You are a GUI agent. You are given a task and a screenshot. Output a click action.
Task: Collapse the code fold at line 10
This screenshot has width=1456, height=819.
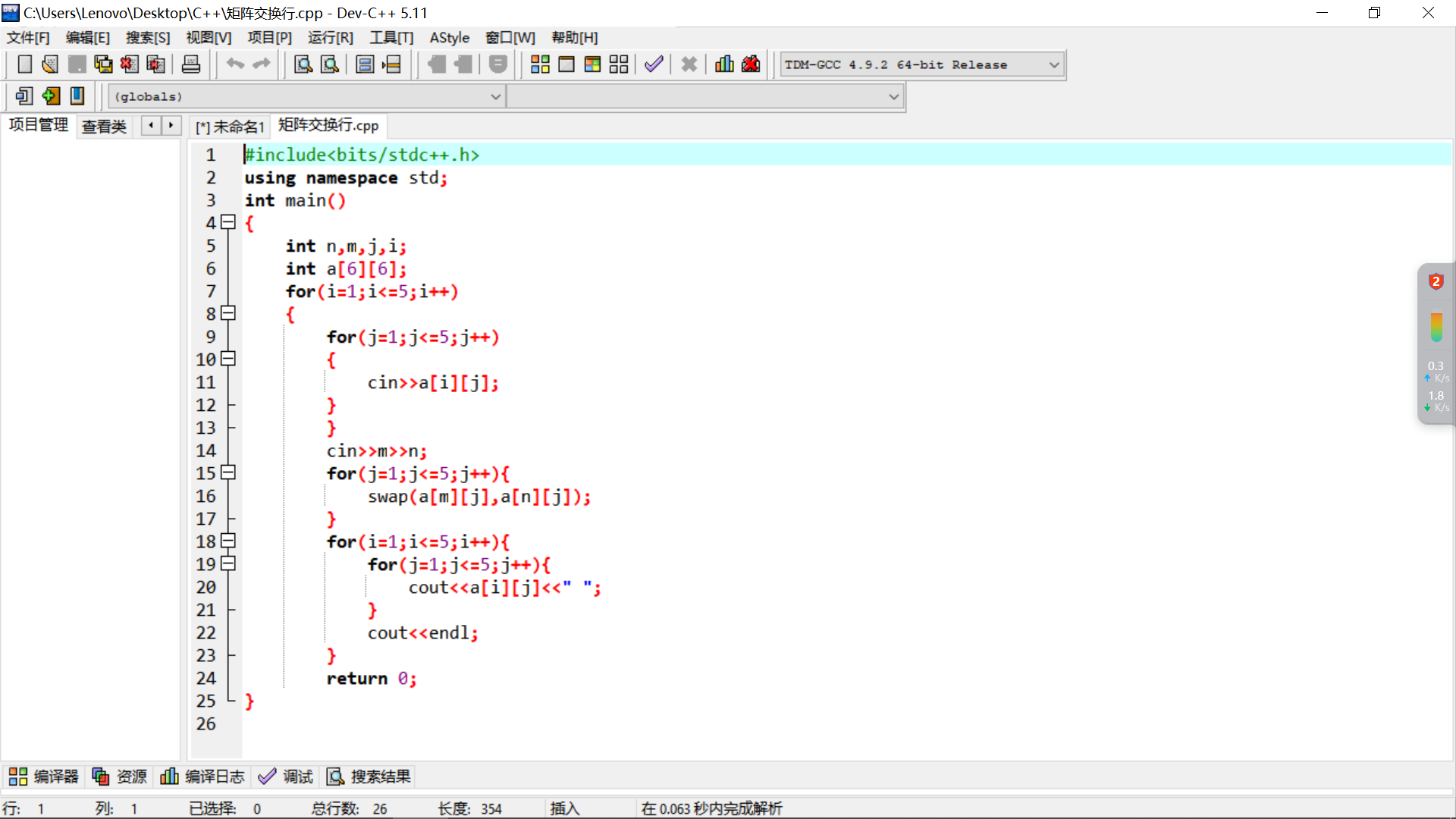click(x=228, y=359)
